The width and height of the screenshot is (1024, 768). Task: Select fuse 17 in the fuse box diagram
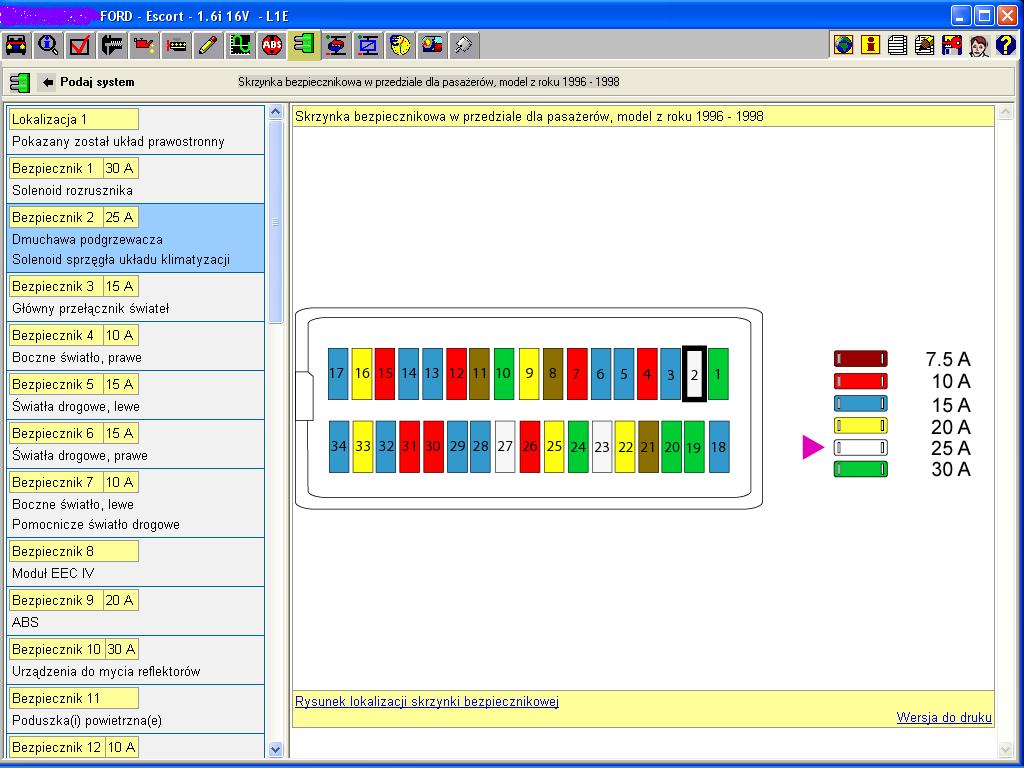pyautogui.click(x=337, y=374)
